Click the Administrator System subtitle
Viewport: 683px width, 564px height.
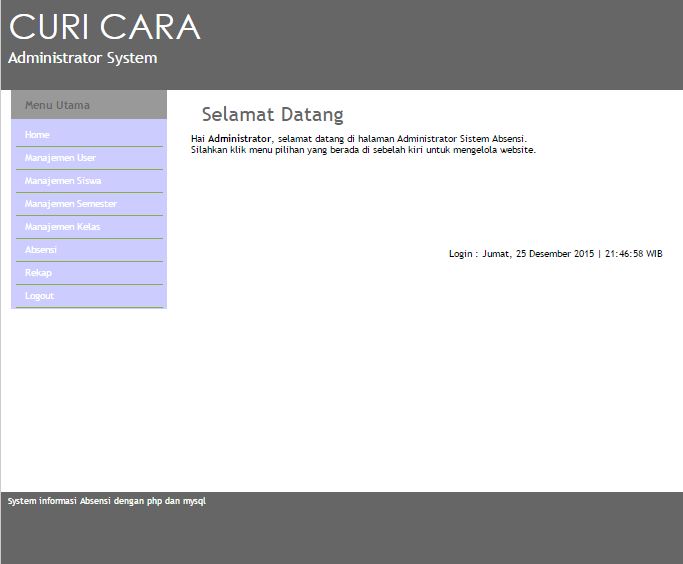pos(83,58)
